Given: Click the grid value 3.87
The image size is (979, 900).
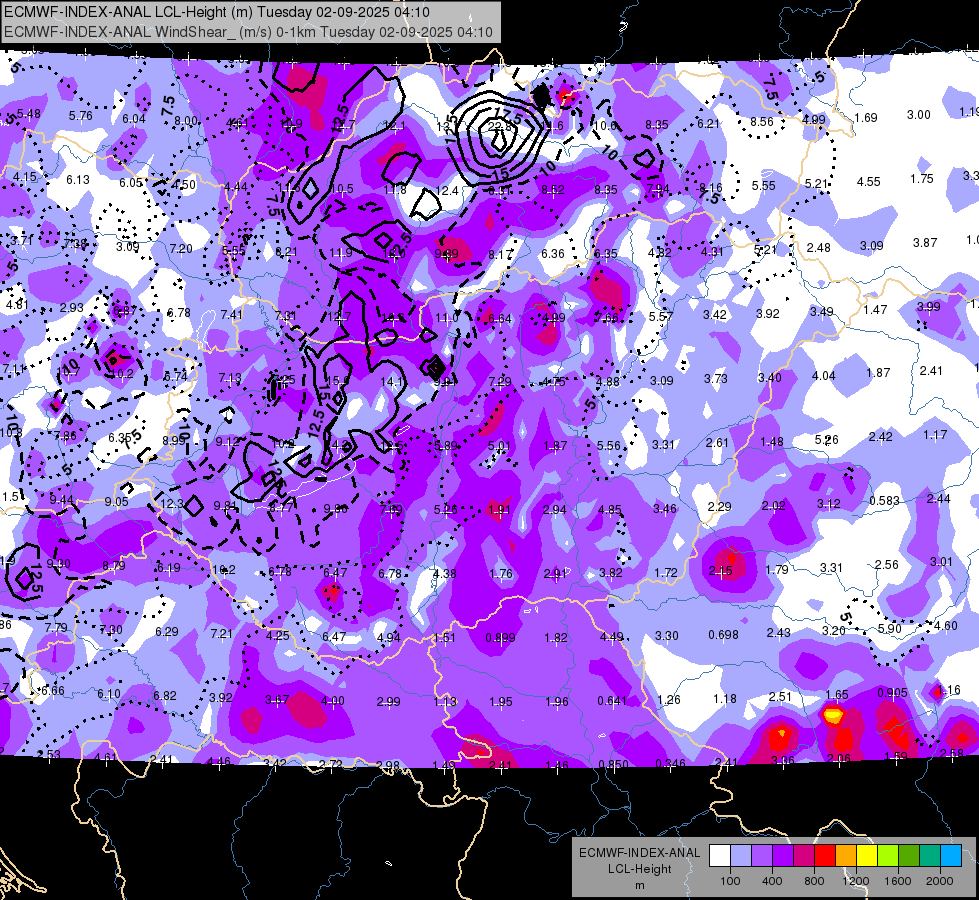Looking at the screenshot, I should click(x=925, y=242).
